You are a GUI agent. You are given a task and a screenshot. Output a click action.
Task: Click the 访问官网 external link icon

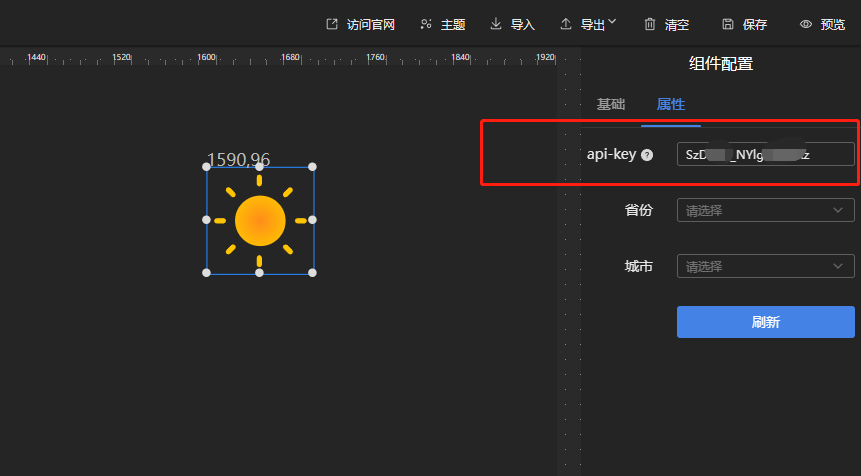(x=332, y=24)
